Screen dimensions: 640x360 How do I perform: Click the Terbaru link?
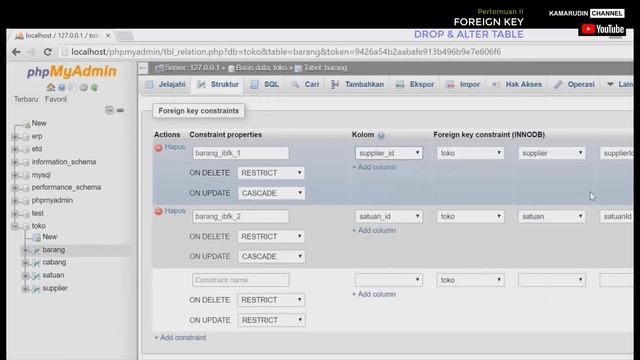point(26,99)
